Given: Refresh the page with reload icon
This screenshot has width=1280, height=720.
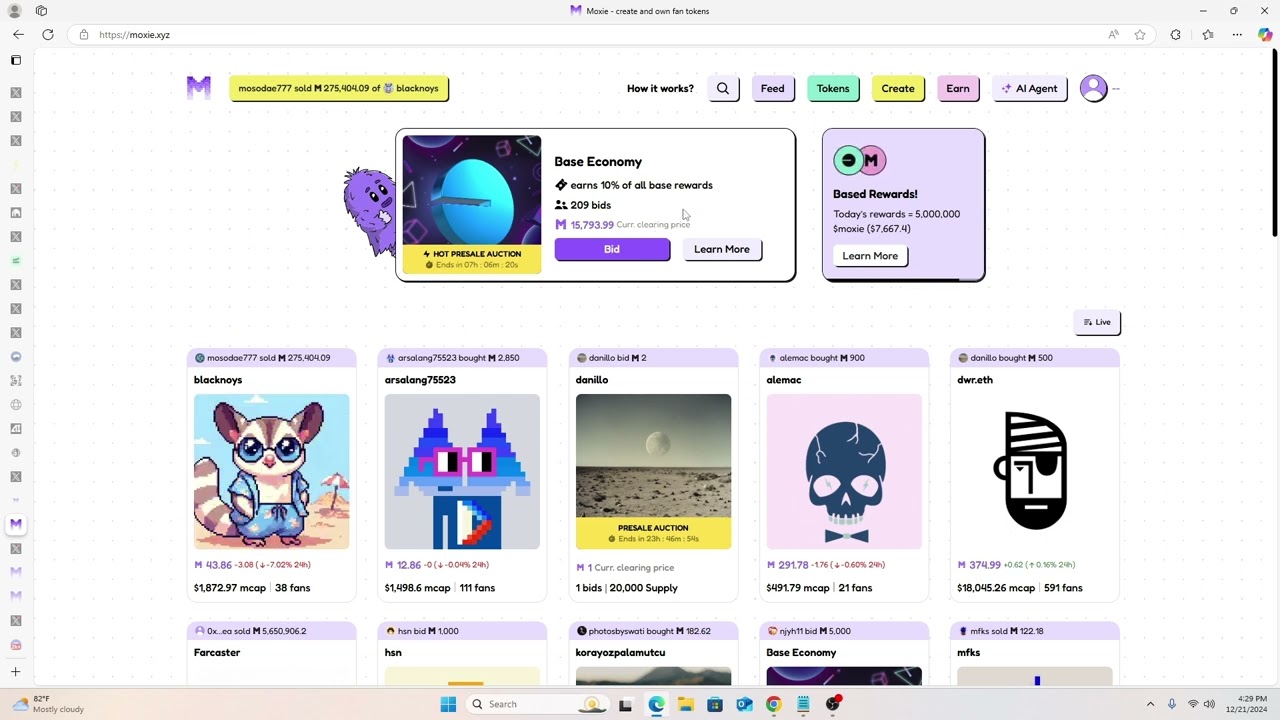Looking at the screenshot, I should tap(48, 34).
